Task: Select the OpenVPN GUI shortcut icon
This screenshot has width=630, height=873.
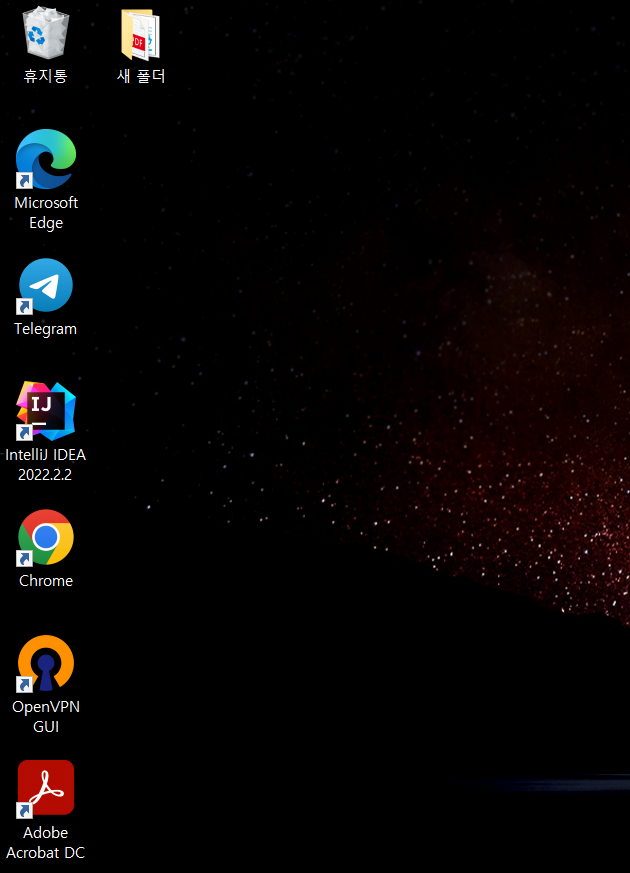Action: pos(46,663)
